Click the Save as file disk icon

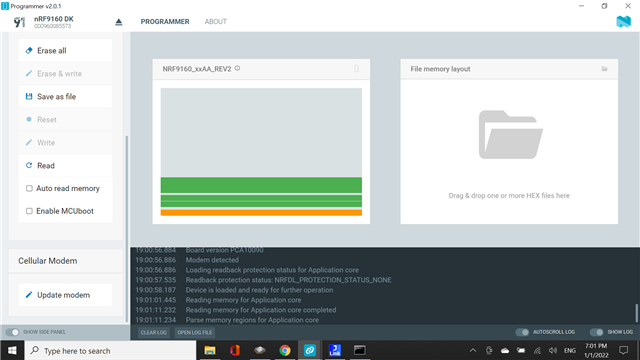pyautogui.click(x=29, y=97)
